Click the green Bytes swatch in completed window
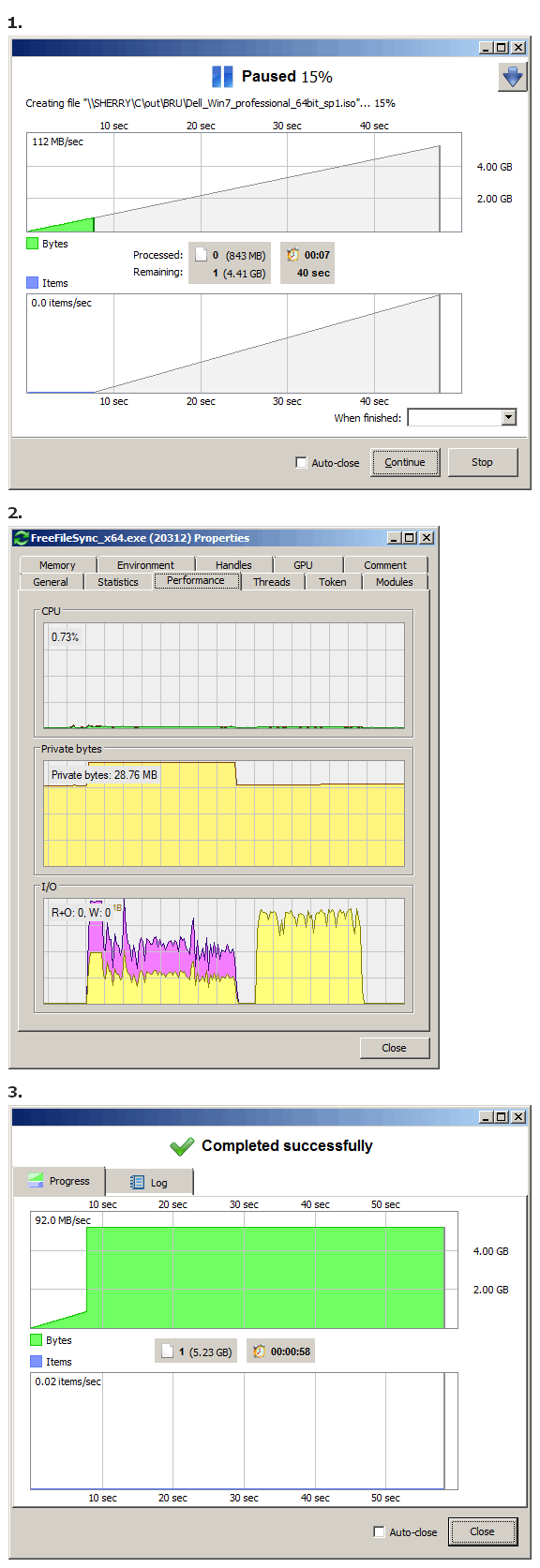The image size is (540, 1568). 37,1340
